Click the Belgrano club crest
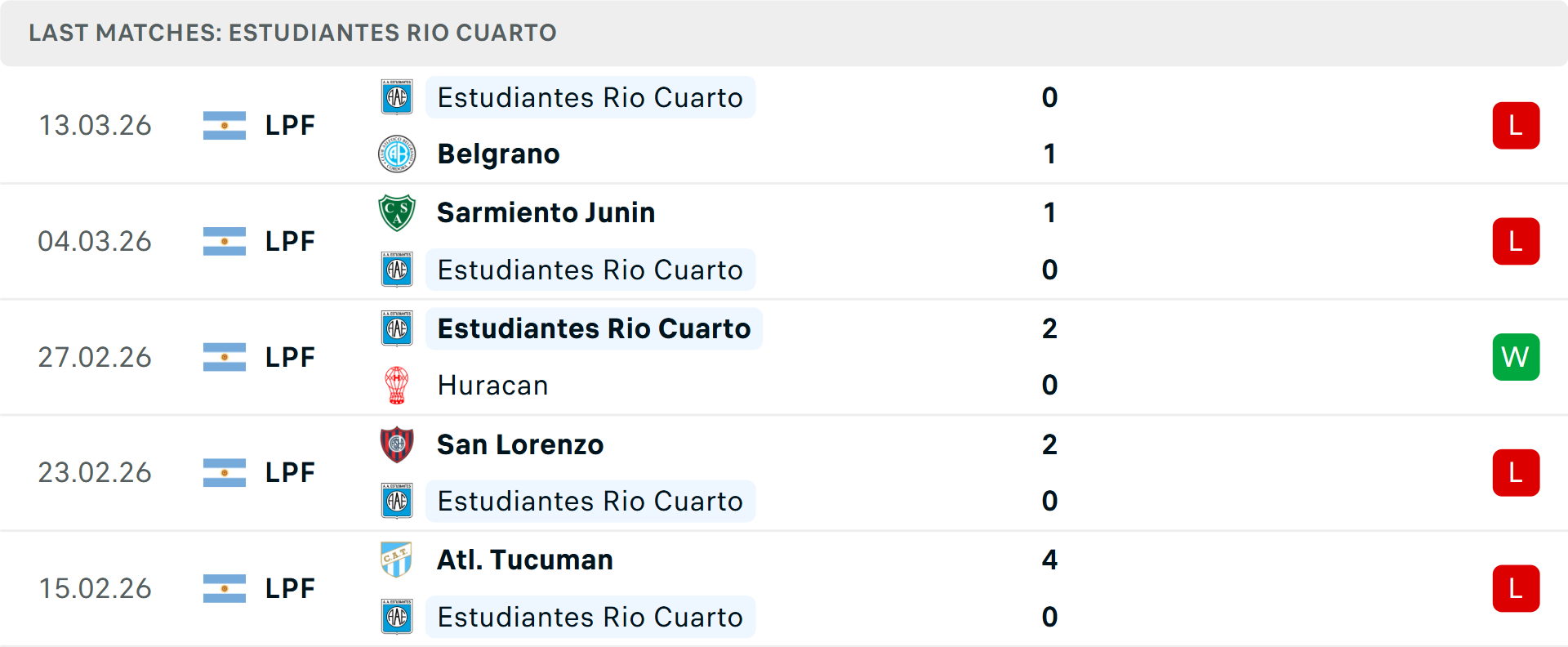Screen dimensions: 1568x647 (x=397, y=154)
